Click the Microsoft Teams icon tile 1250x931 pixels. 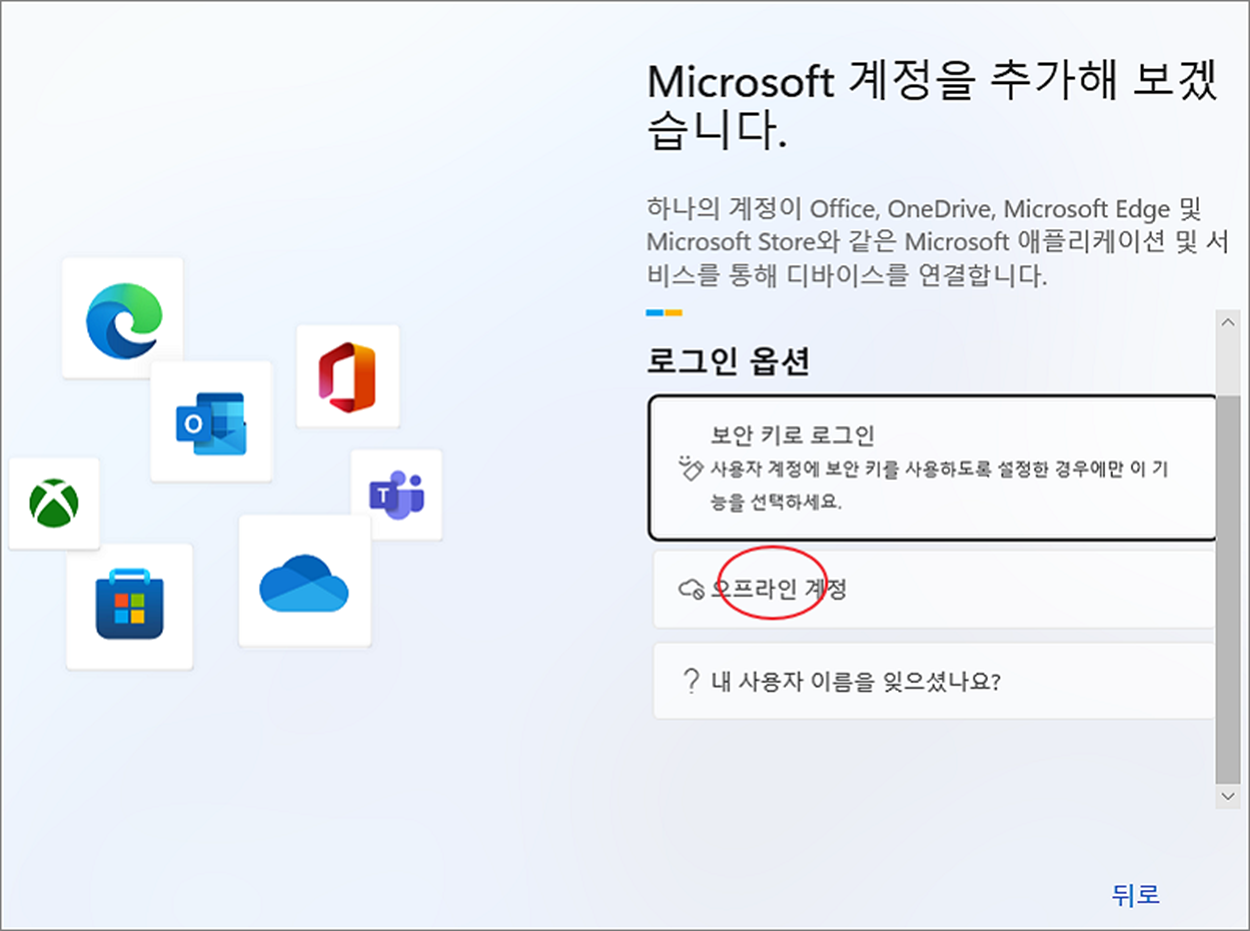tap(396, 495)
